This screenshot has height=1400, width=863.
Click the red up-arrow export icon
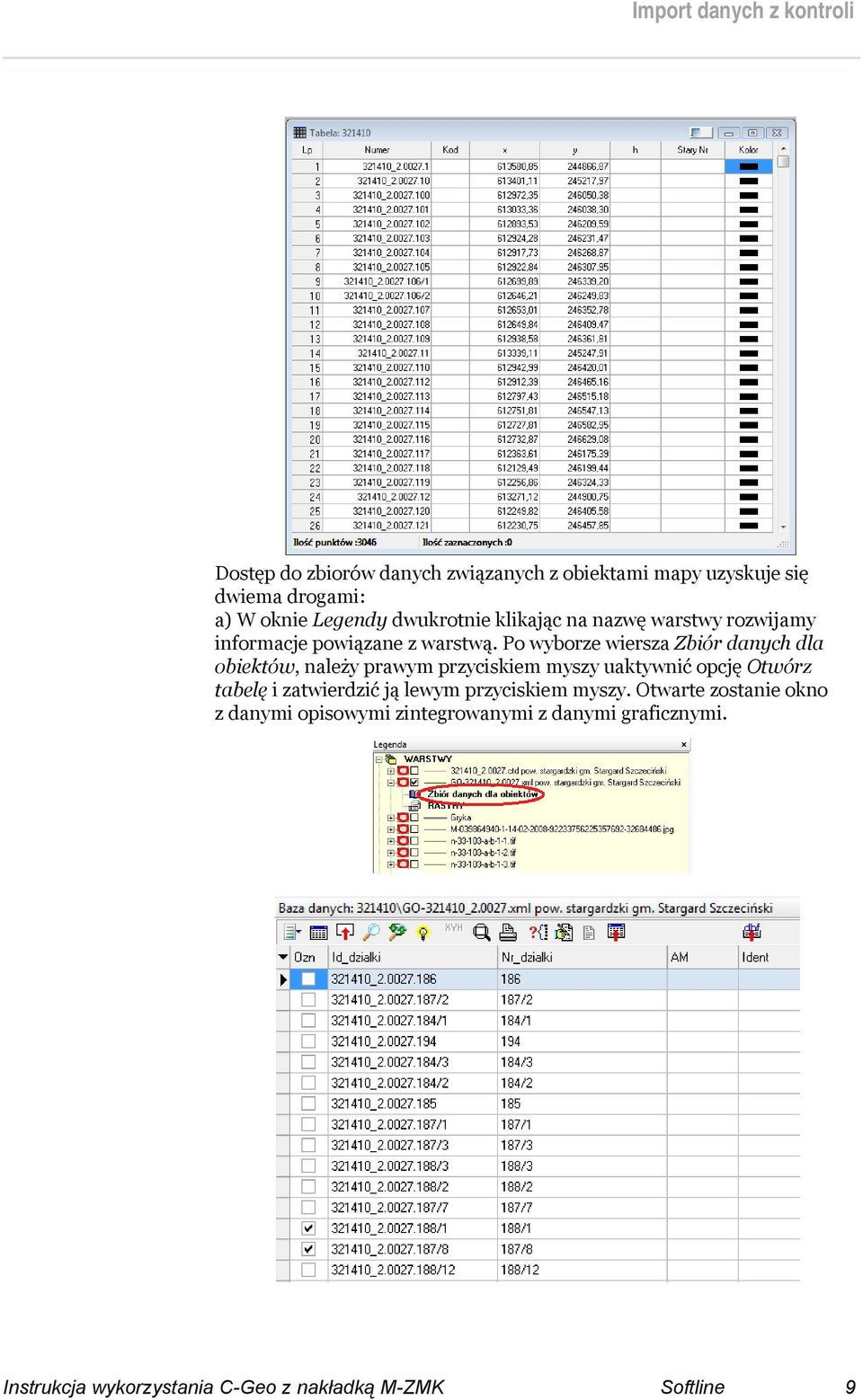[345, 932]
